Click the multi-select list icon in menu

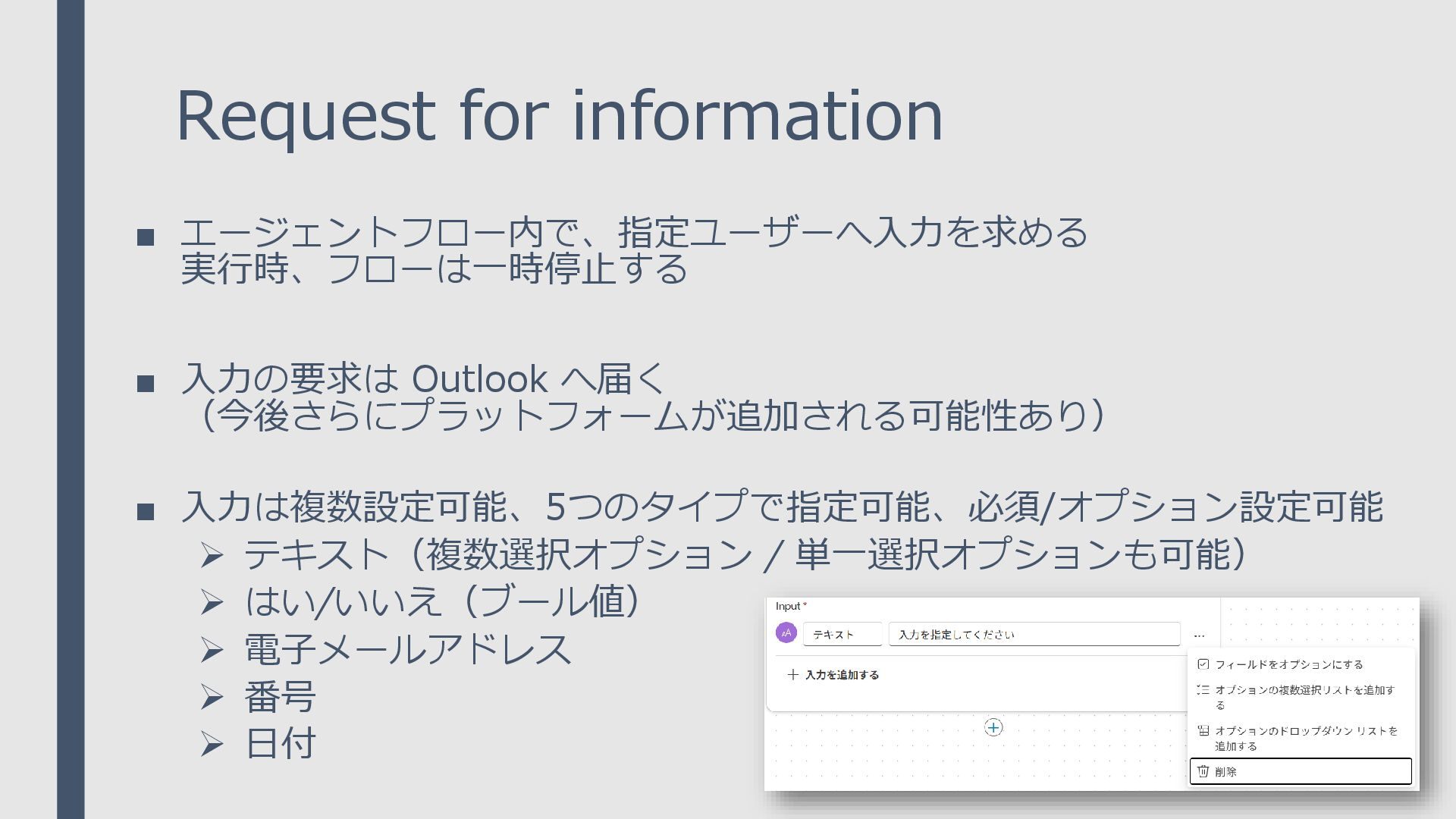click(1203, 690)
